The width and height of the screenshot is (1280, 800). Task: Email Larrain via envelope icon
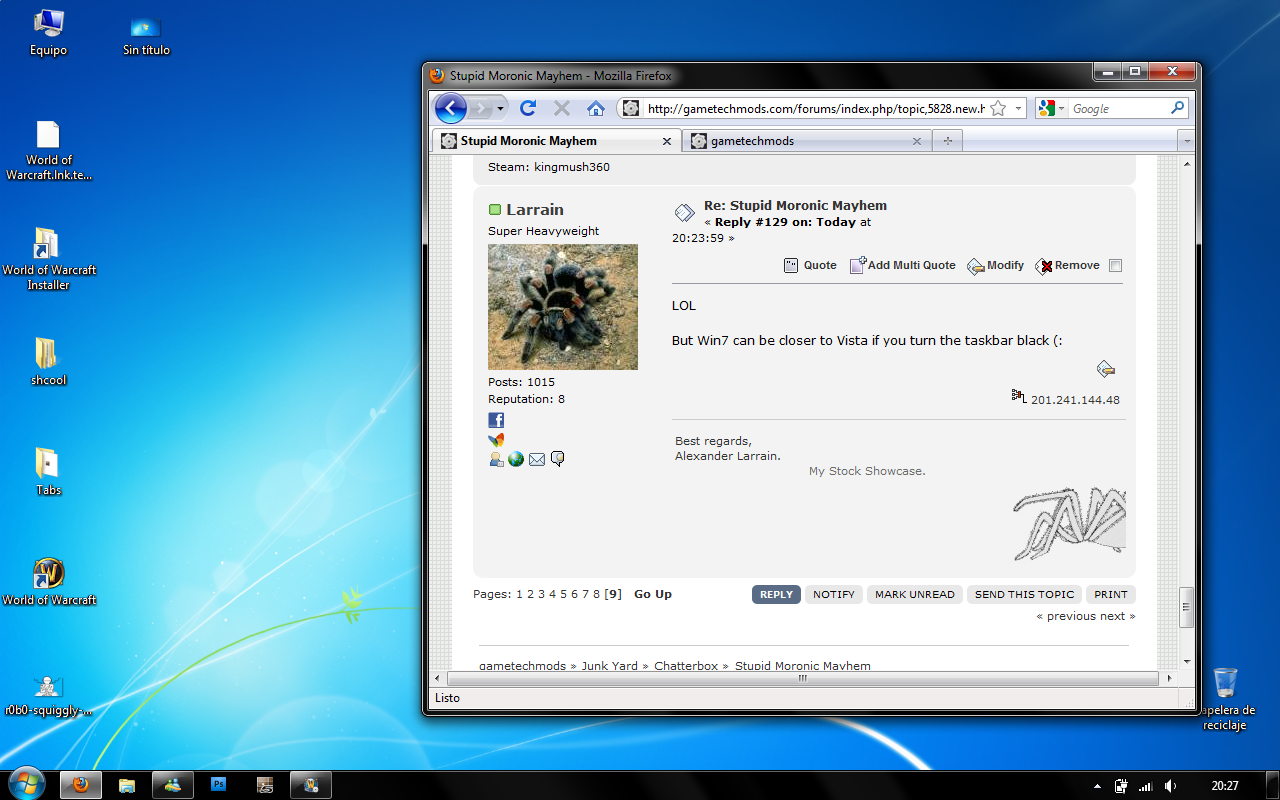coord(537,459)
